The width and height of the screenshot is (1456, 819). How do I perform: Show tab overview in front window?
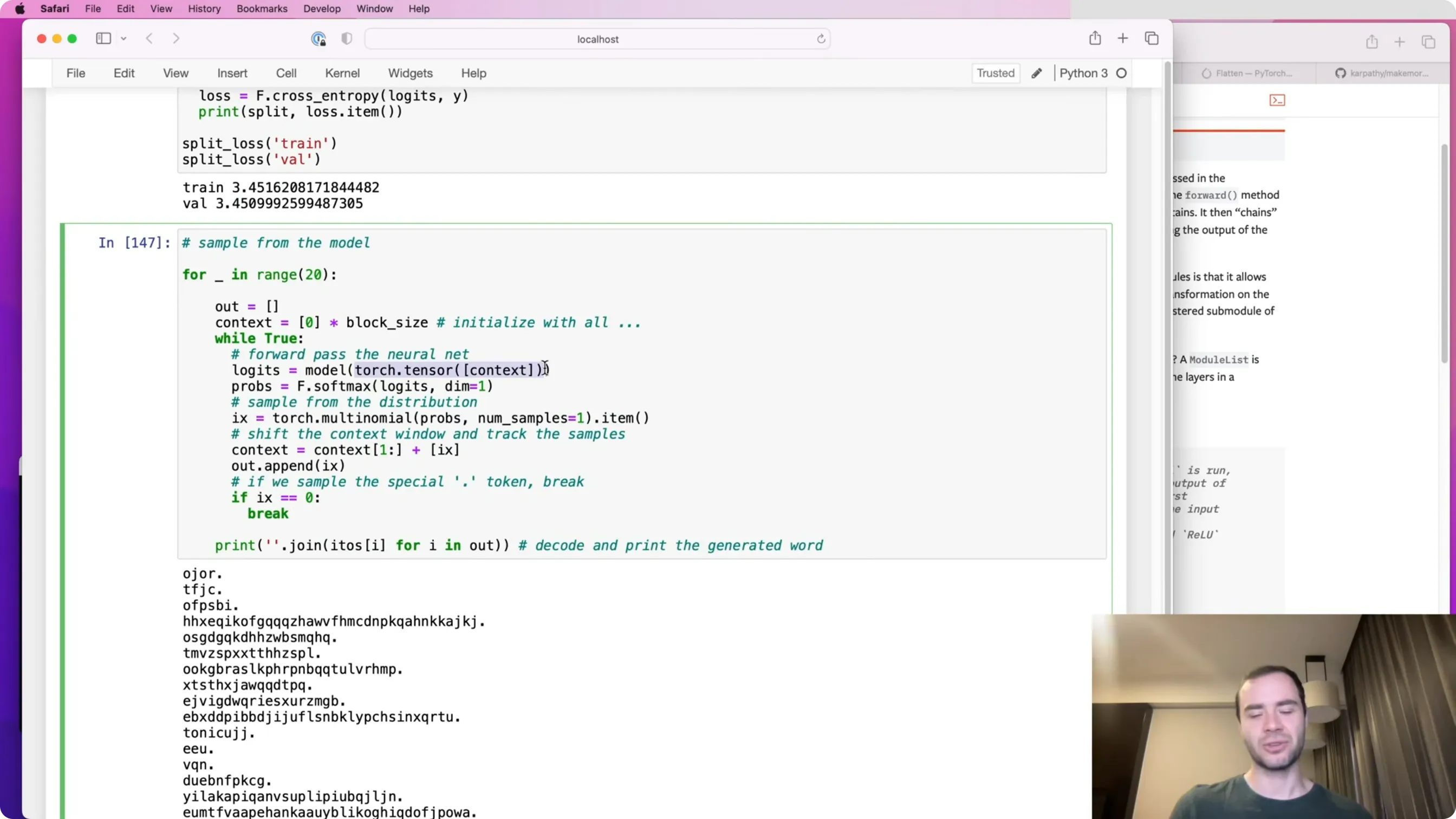pyautogui.click(x=1152, y=38)
